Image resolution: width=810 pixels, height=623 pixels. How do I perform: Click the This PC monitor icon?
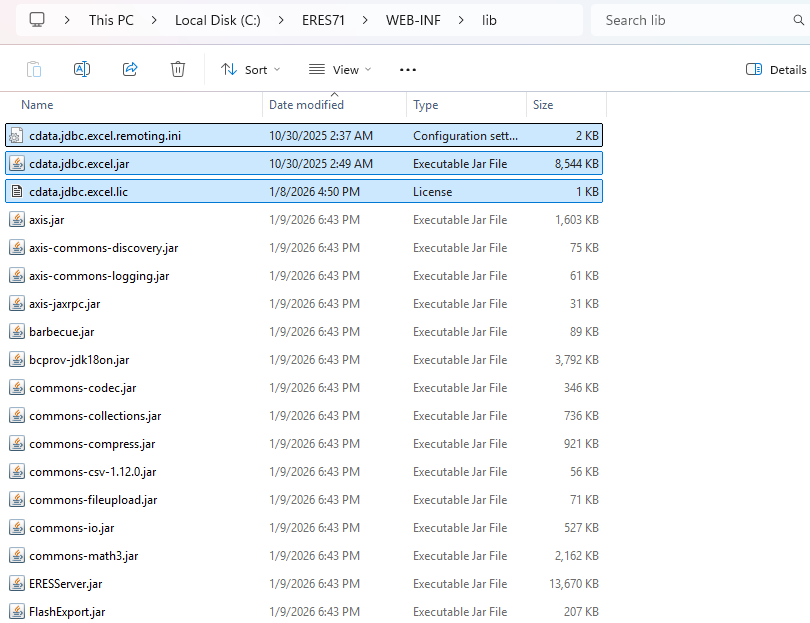click(x=37, y=20)
